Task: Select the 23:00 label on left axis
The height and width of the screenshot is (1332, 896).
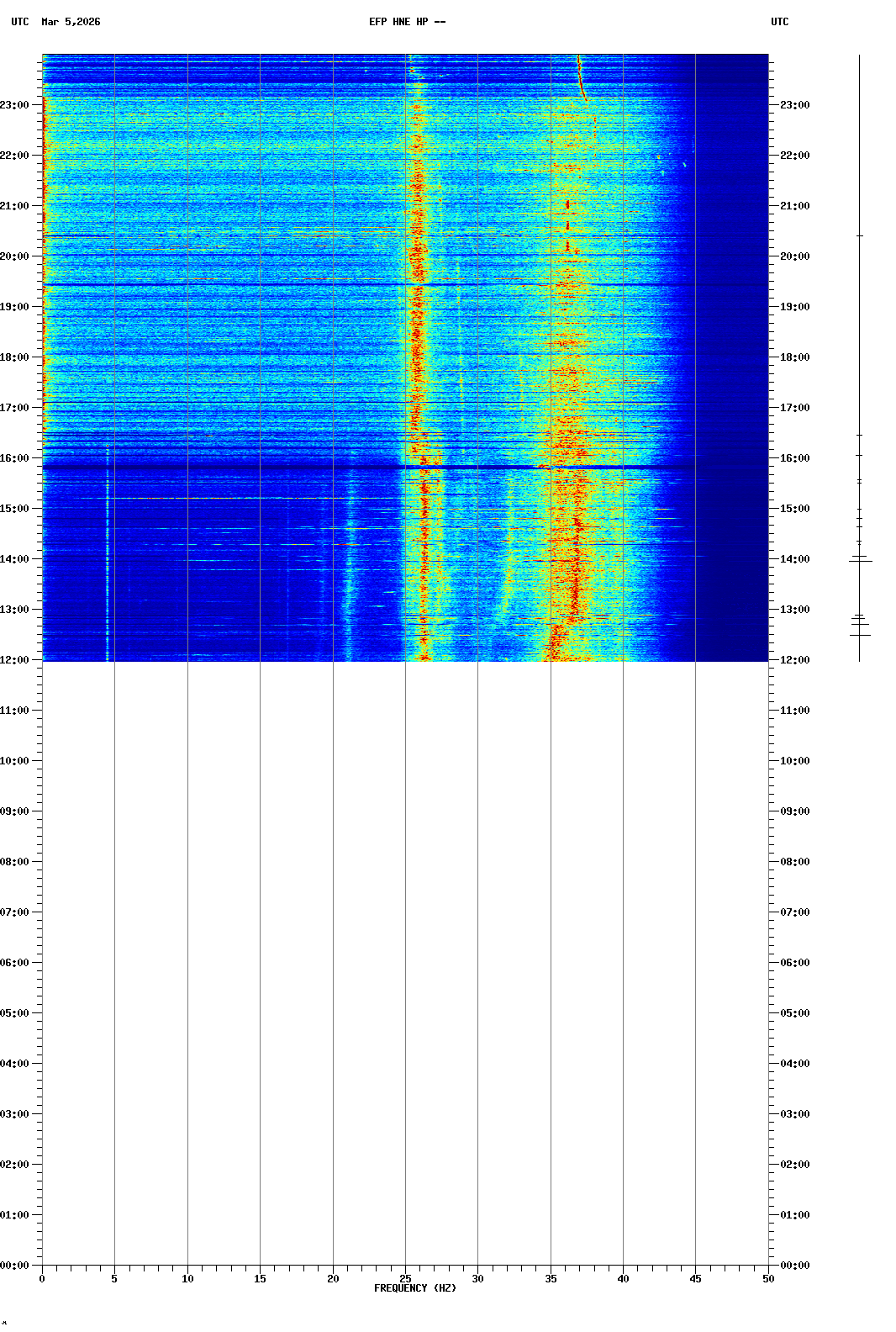Action: coord(15,105)
